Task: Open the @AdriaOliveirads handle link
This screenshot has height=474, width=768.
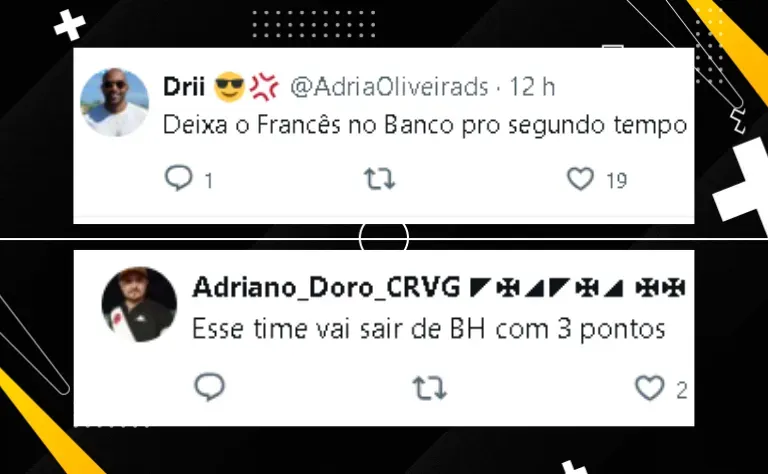Action: [x=389, y=87]
